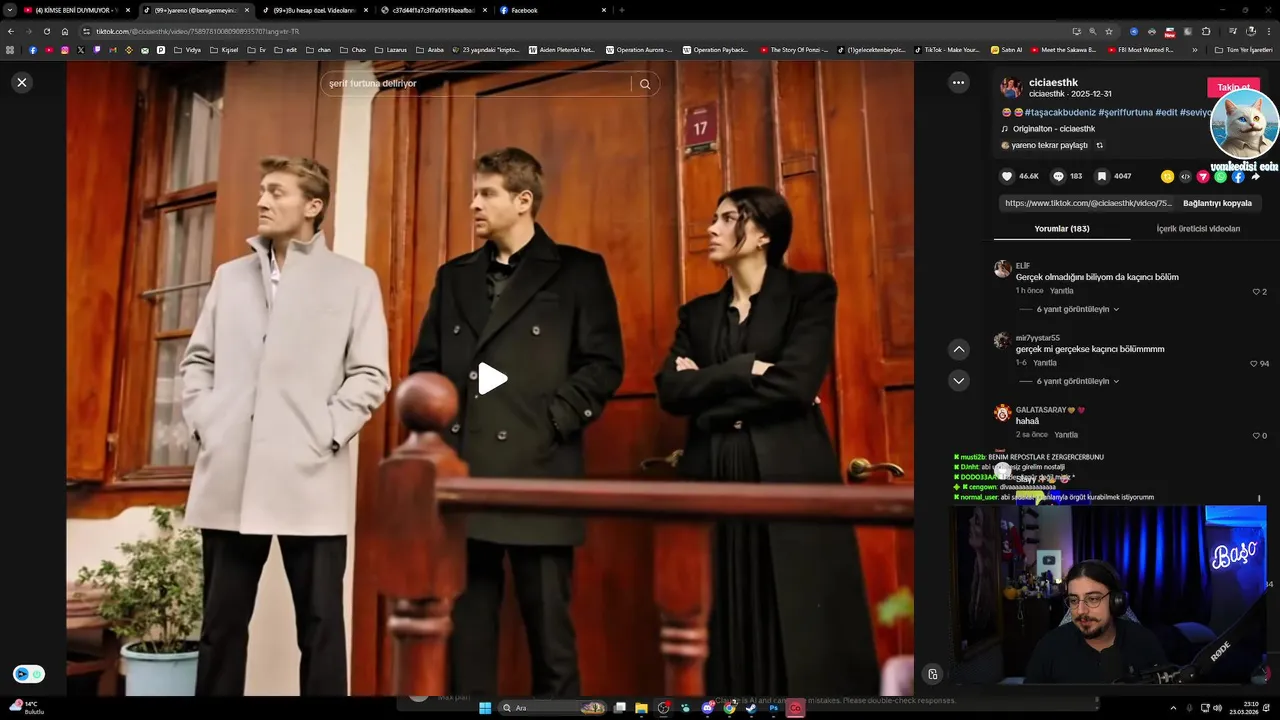Click the 'şerif furtuna deliriyor' search field
This screenshot has width=1280, height=720.
click(x=478, y=84)
